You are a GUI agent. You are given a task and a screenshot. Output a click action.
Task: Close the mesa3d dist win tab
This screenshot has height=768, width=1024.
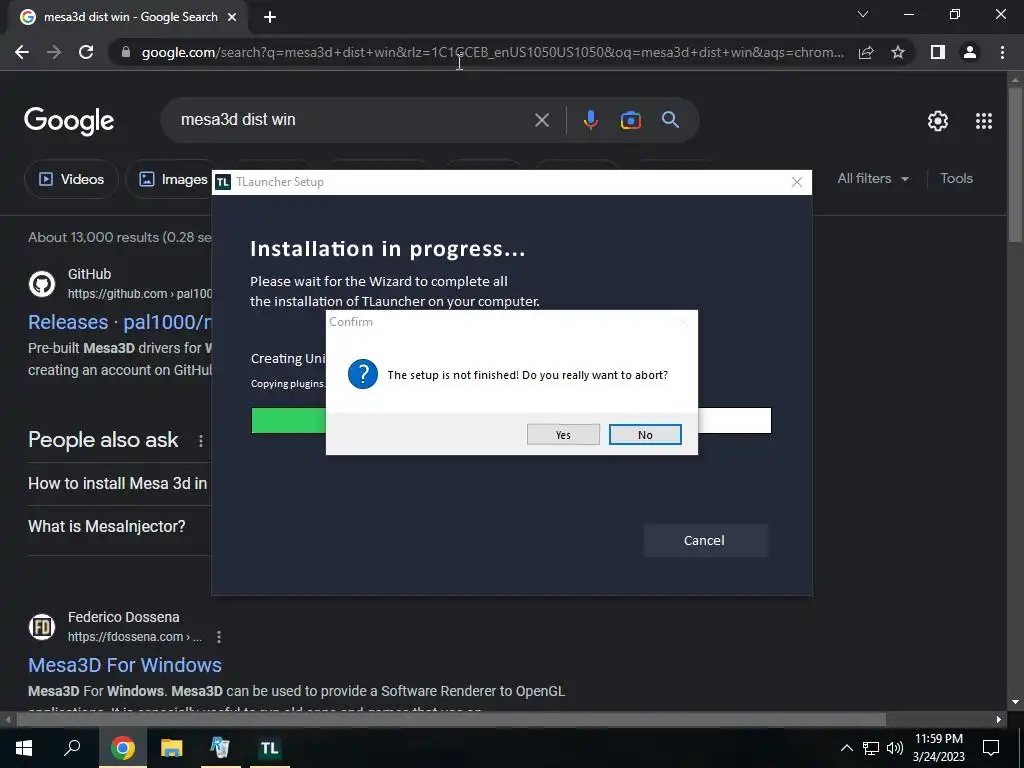[232, 18]
